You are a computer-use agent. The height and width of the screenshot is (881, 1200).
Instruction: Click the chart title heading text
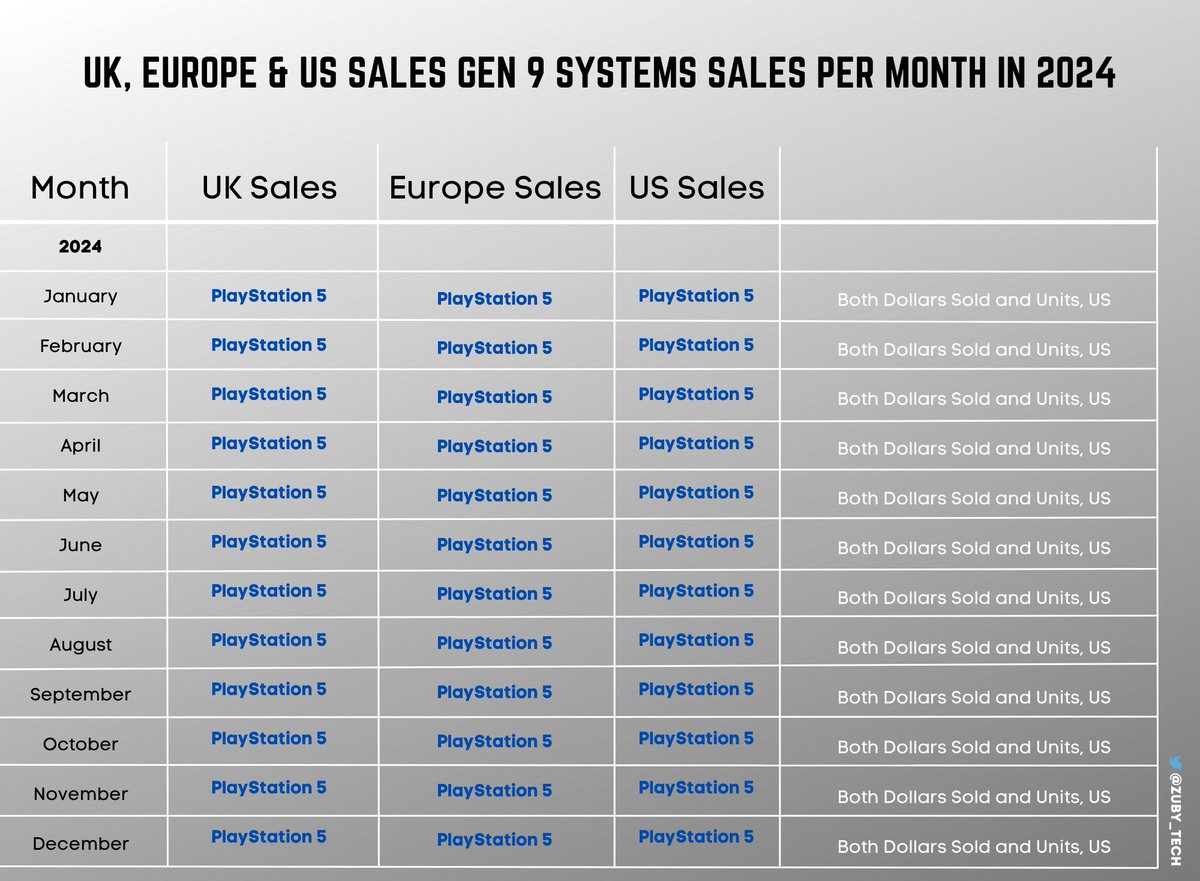tap(599, 73)
